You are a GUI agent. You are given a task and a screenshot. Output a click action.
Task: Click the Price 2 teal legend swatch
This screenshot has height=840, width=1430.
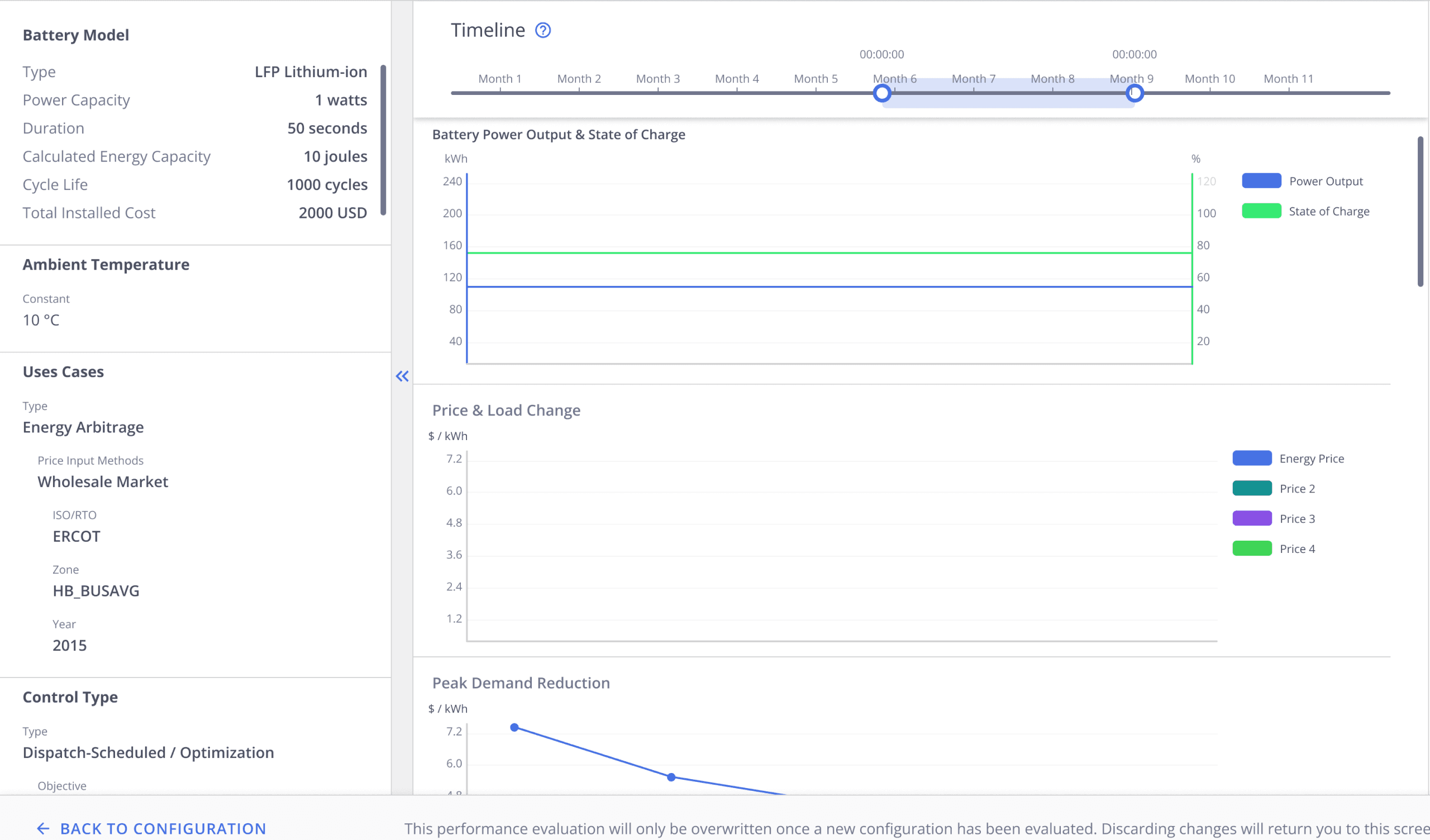(1252, 489)
